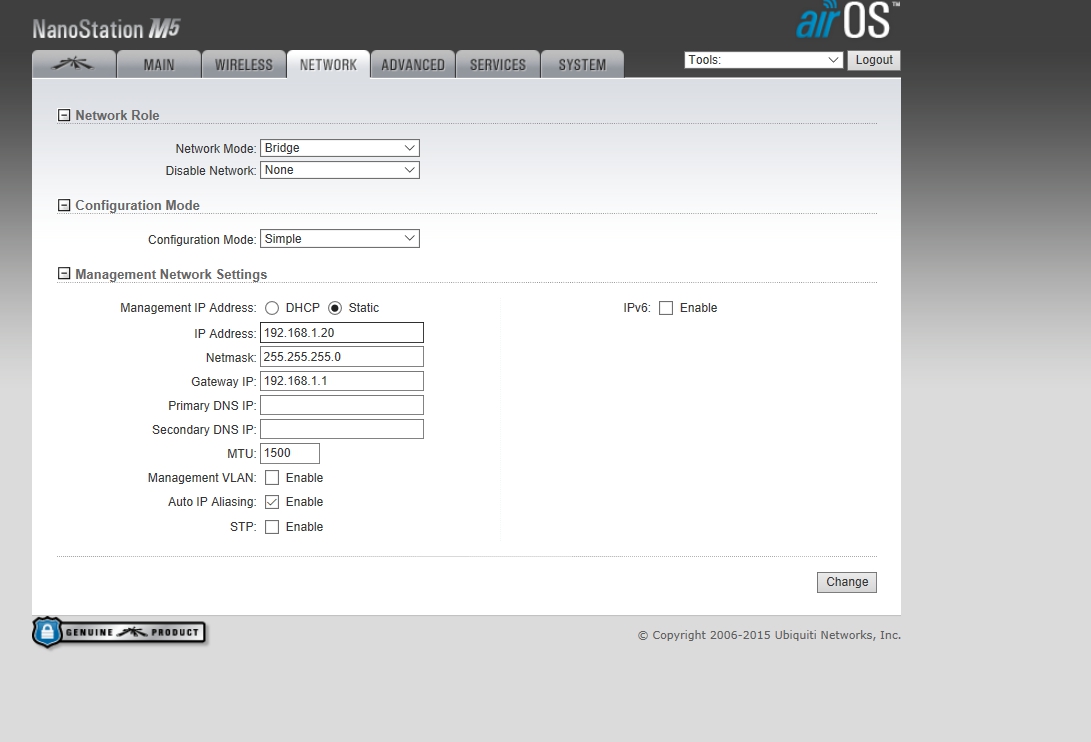Open the Tools dropdown menu
Image resolution: width=1091 pixels, height=742 pixels.
pos(764,60)
